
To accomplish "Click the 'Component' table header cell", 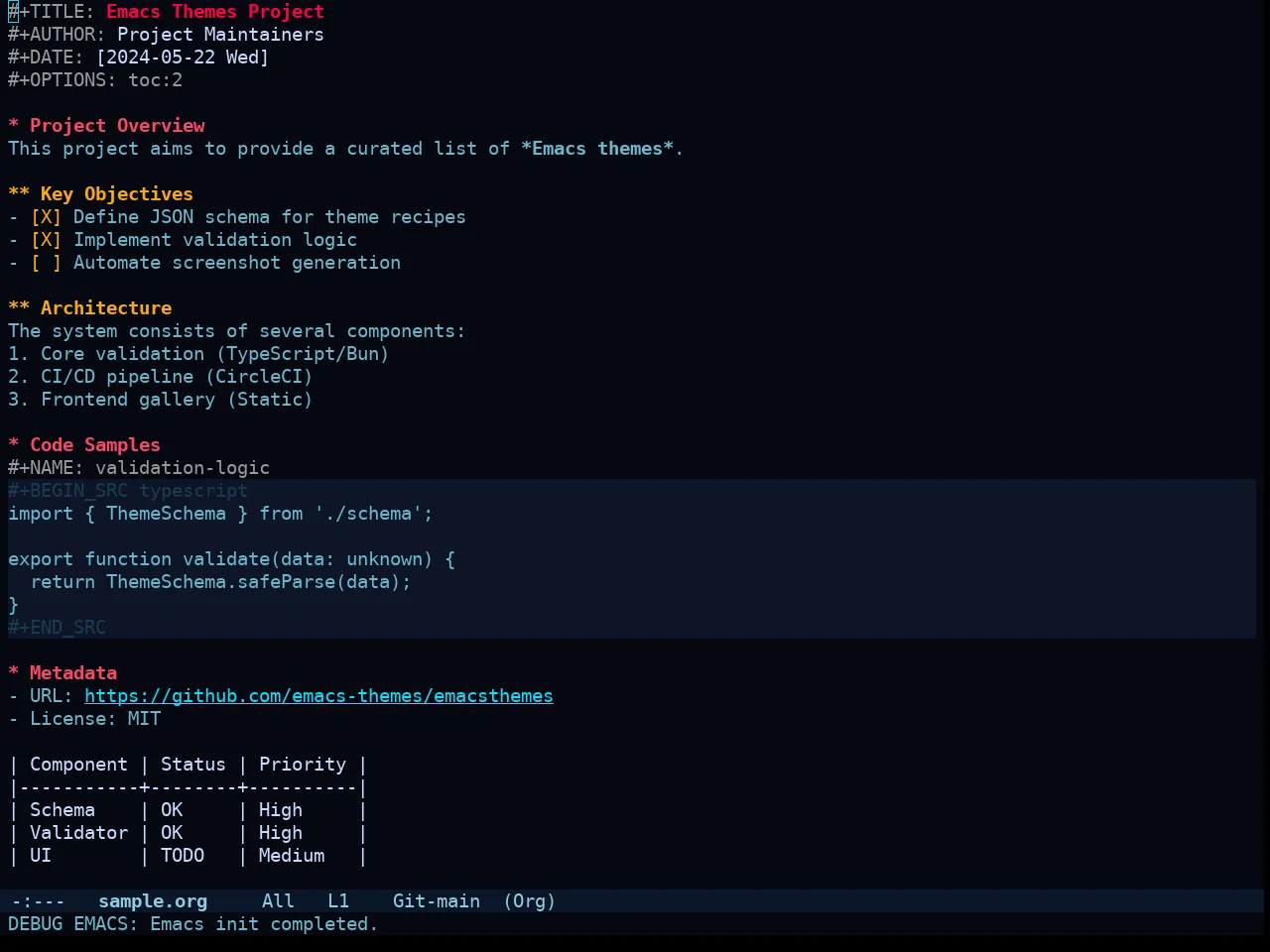I will (x=78, y=765).
